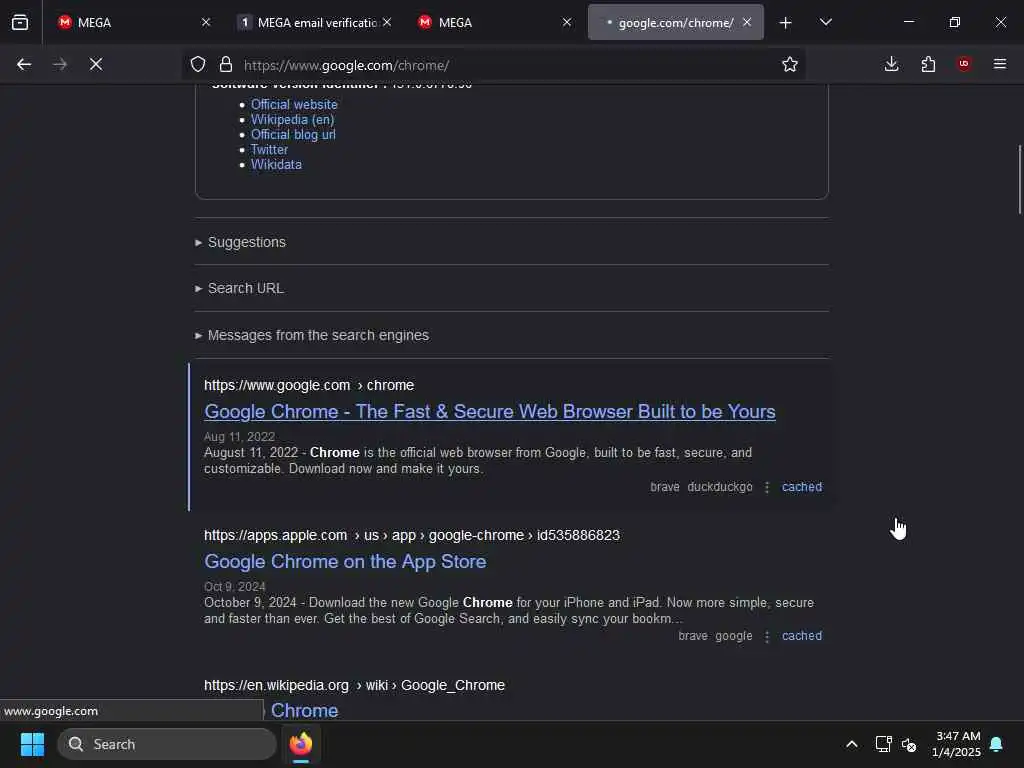
Task: Open the Extensions puzzle icon
Action: [x=928, y=64]
